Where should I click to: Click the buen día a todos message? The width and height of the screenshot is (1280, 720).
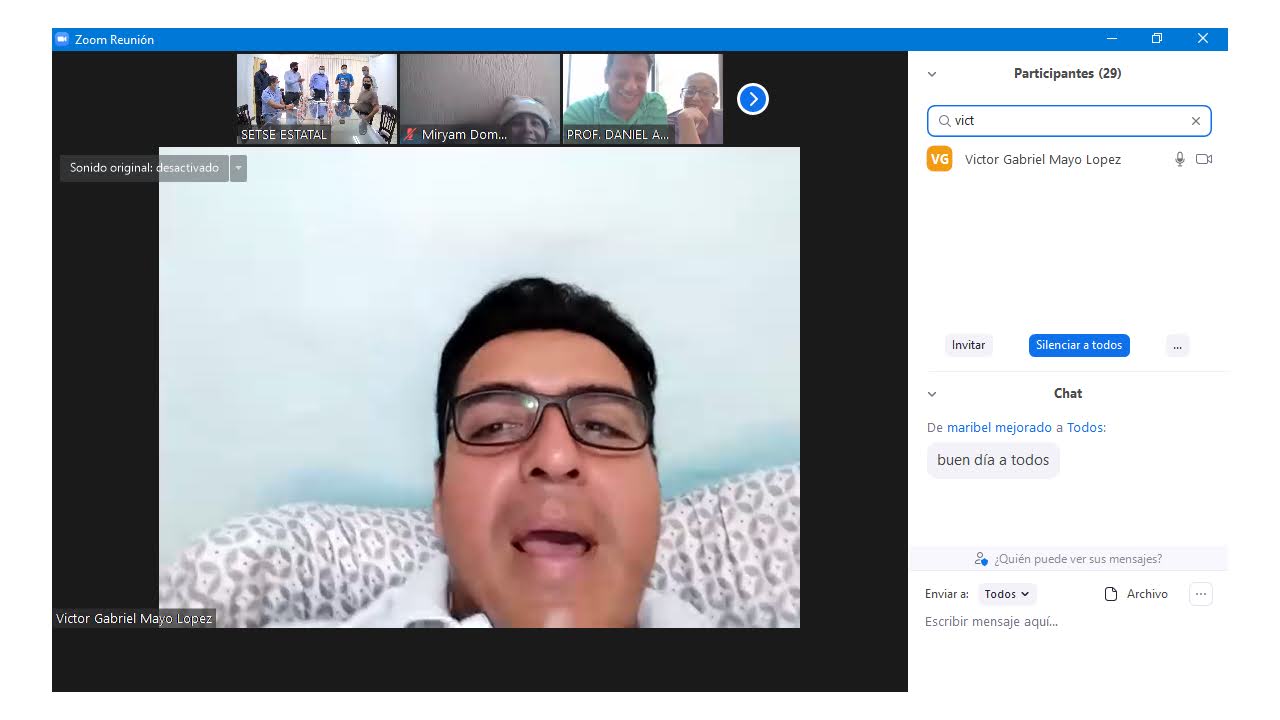[x=993, y=460]
